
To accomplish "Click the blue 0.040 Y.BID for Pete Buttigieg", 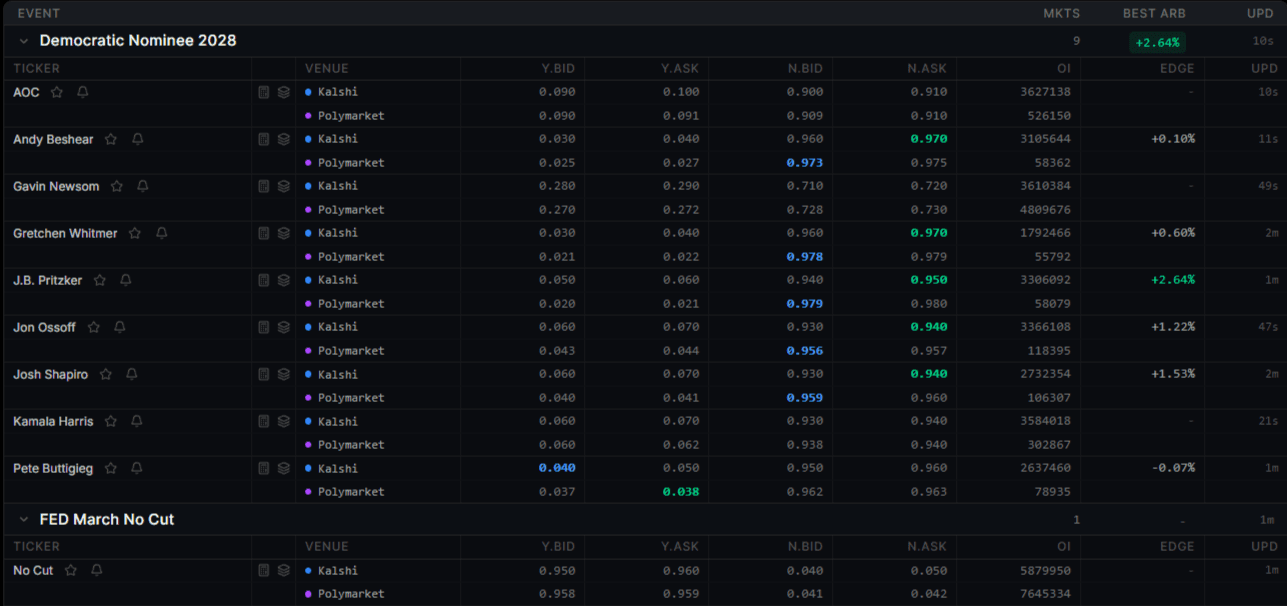I will (x=557, y=468).
